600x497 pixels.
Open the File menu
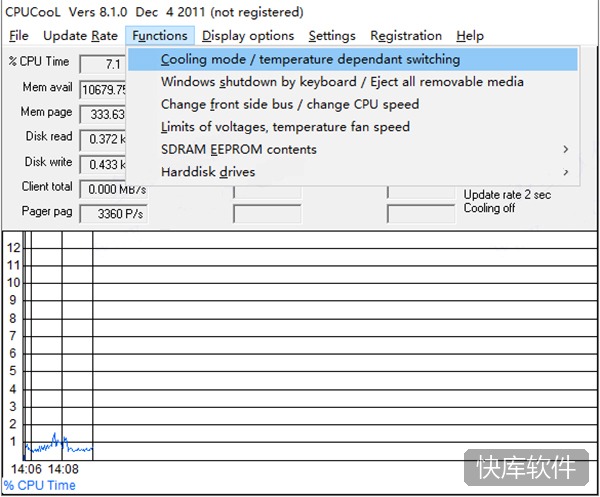19,36
